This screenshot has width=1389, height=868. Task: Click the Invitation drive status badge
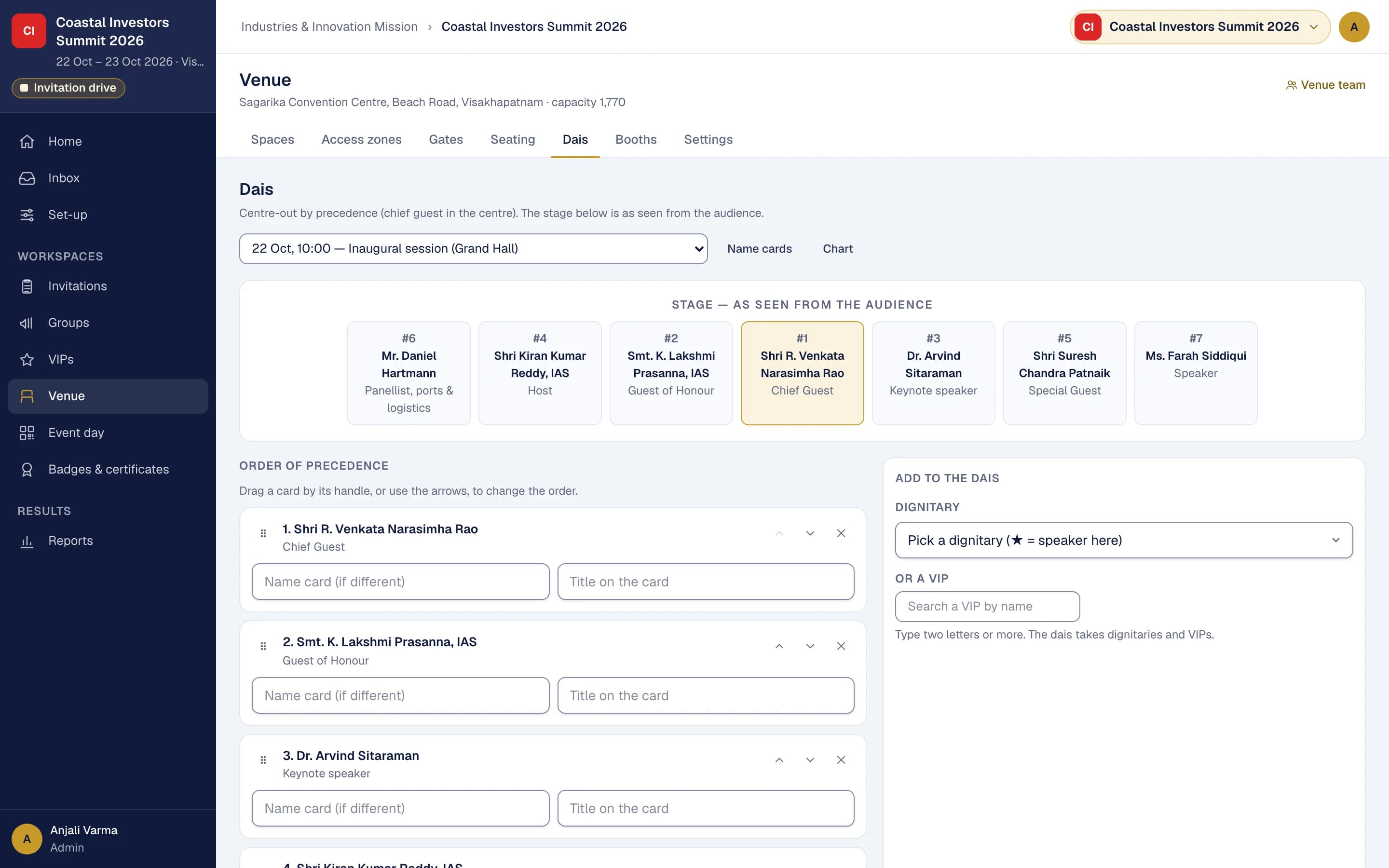68,88
